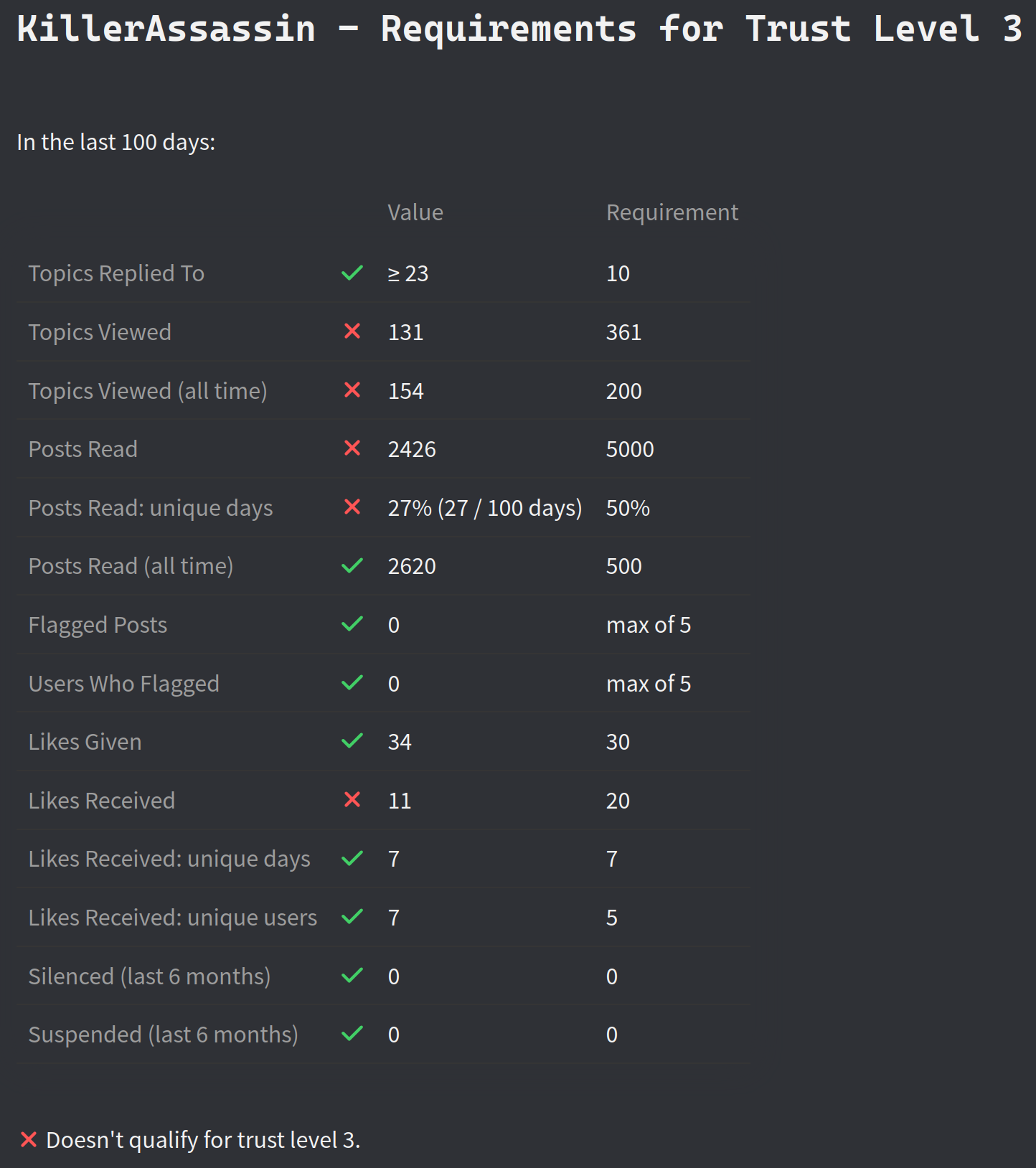Click green checkmark beside Posts Read (all time)

pyautogui.click(x=352, y=566)
